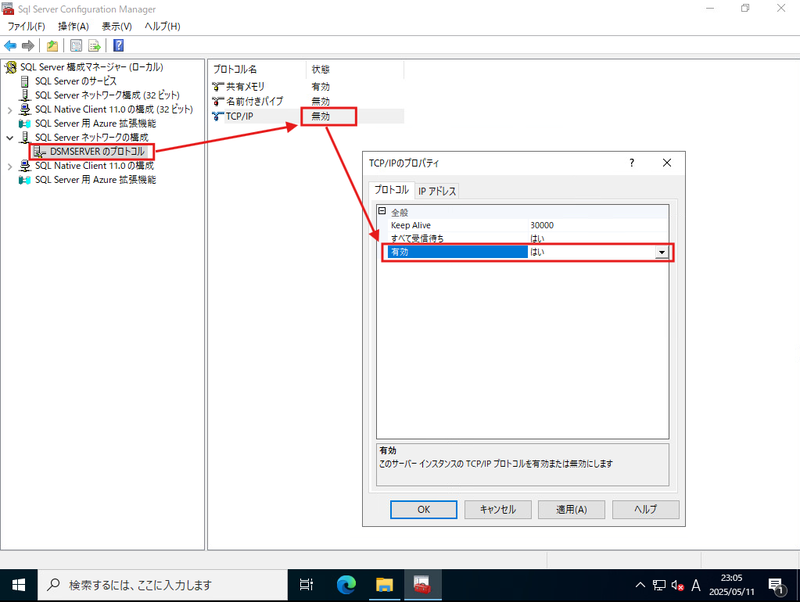Click the Forward arrow toolbar icon

[x=28, y=46]
